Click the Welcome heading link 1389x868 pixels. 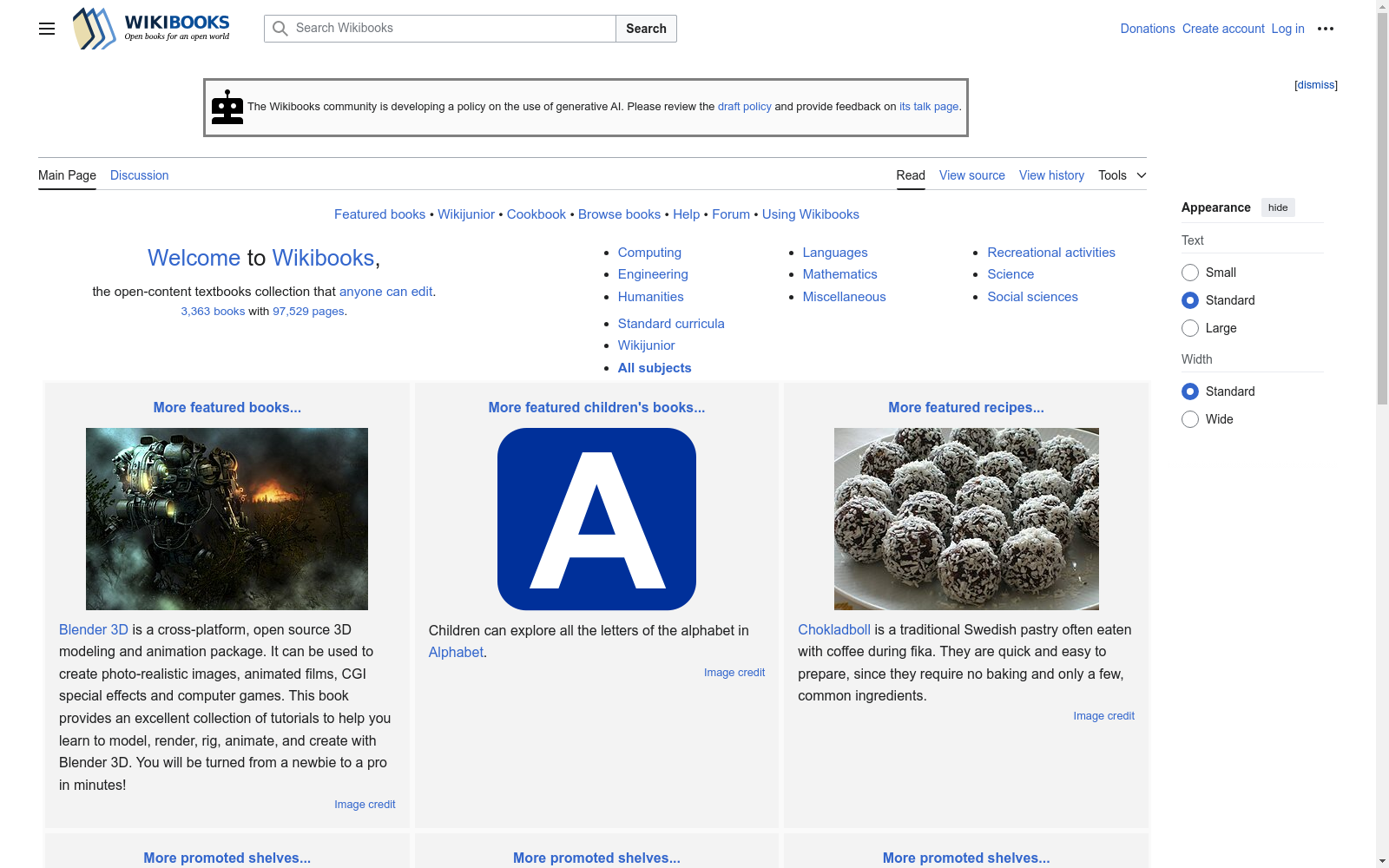coord(194,258)
